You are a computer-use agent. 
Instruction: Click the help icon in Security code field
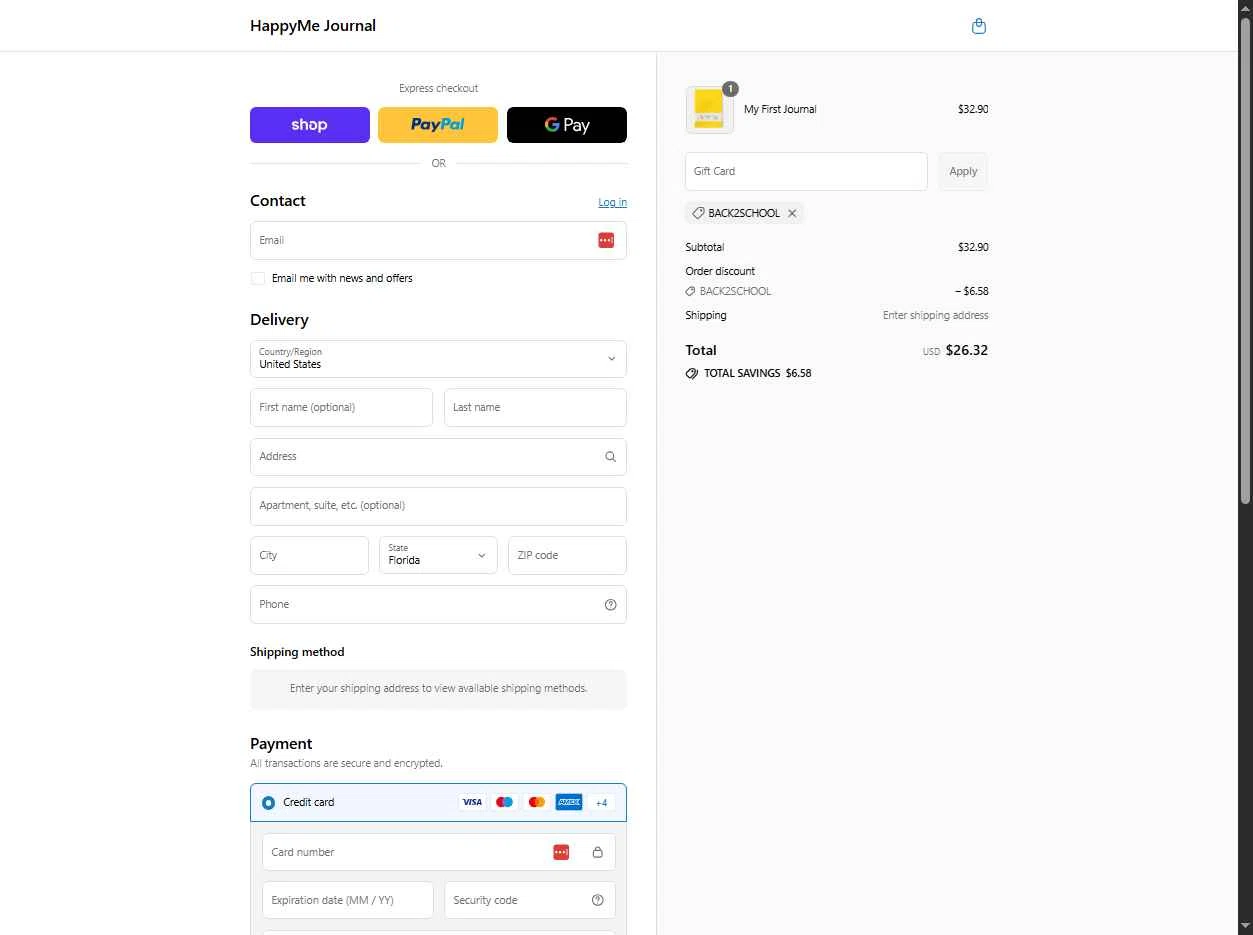(598, 900)
